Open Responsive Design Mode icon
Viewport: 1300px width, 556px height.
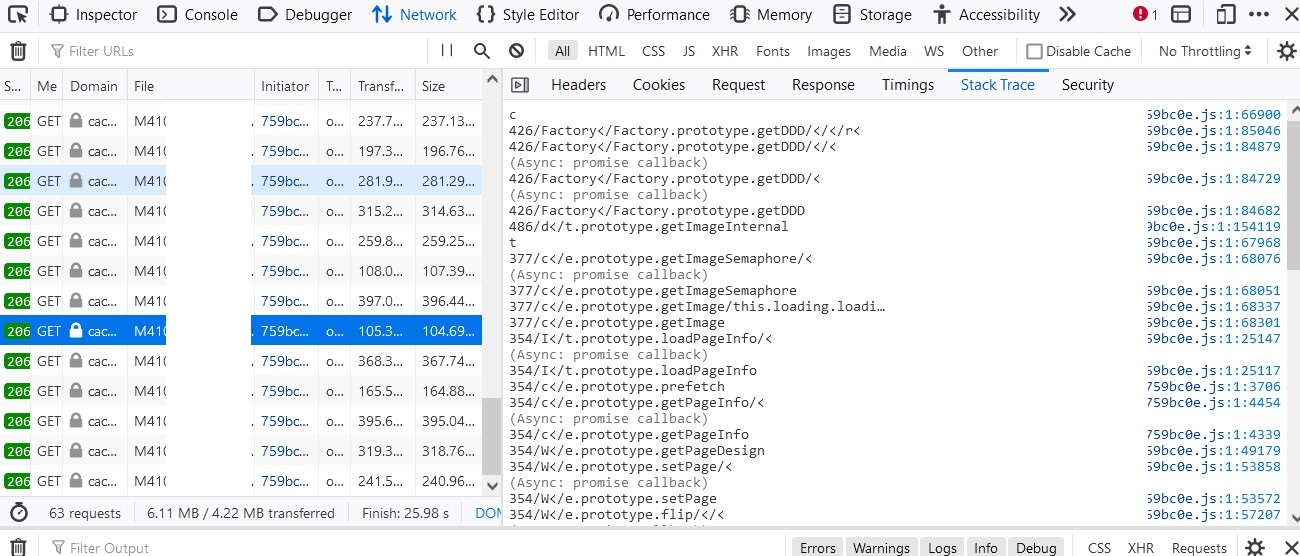[1225, 14]
